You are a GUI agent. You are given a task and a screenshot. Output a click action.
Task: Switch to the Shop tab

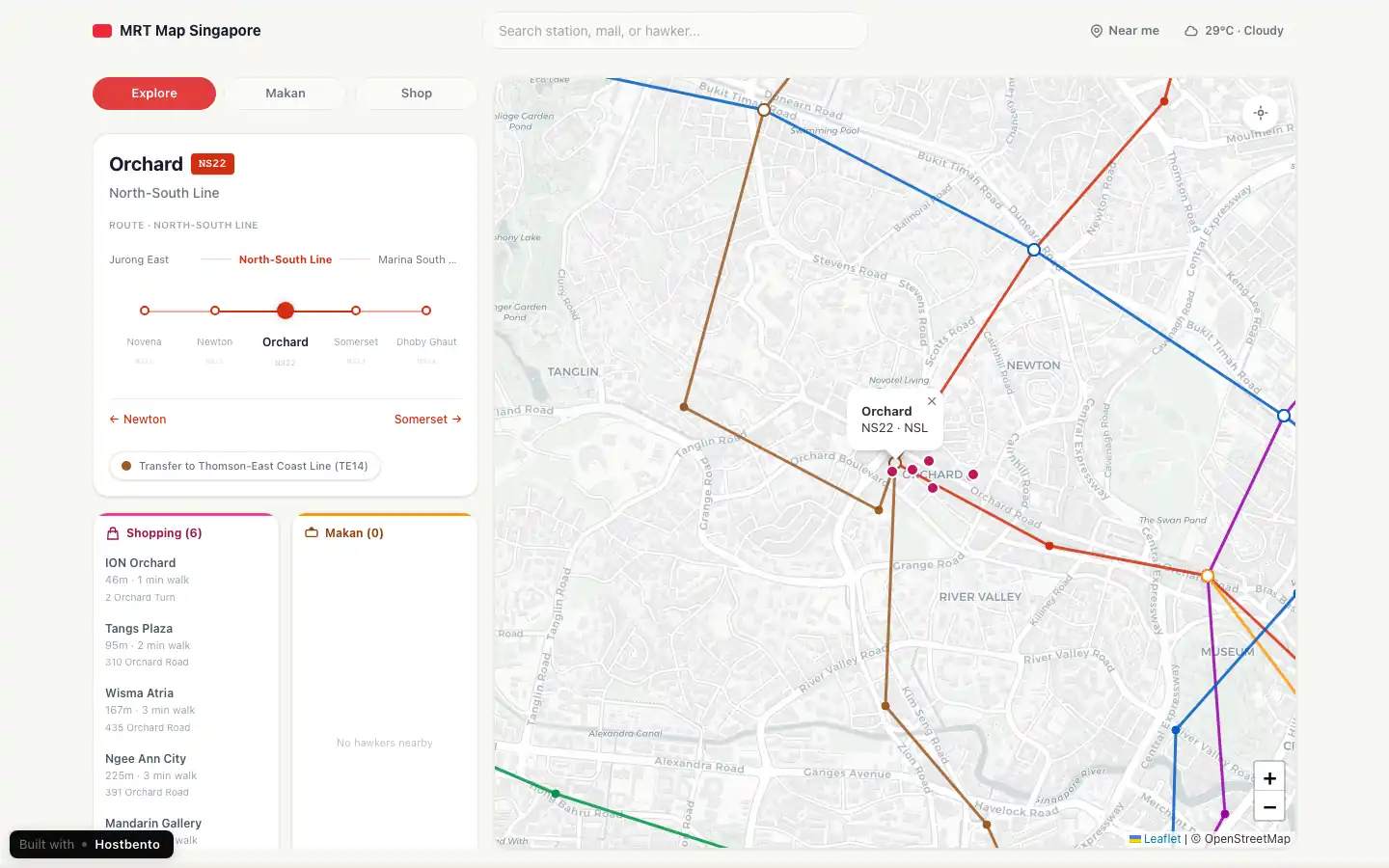[416, 93]
